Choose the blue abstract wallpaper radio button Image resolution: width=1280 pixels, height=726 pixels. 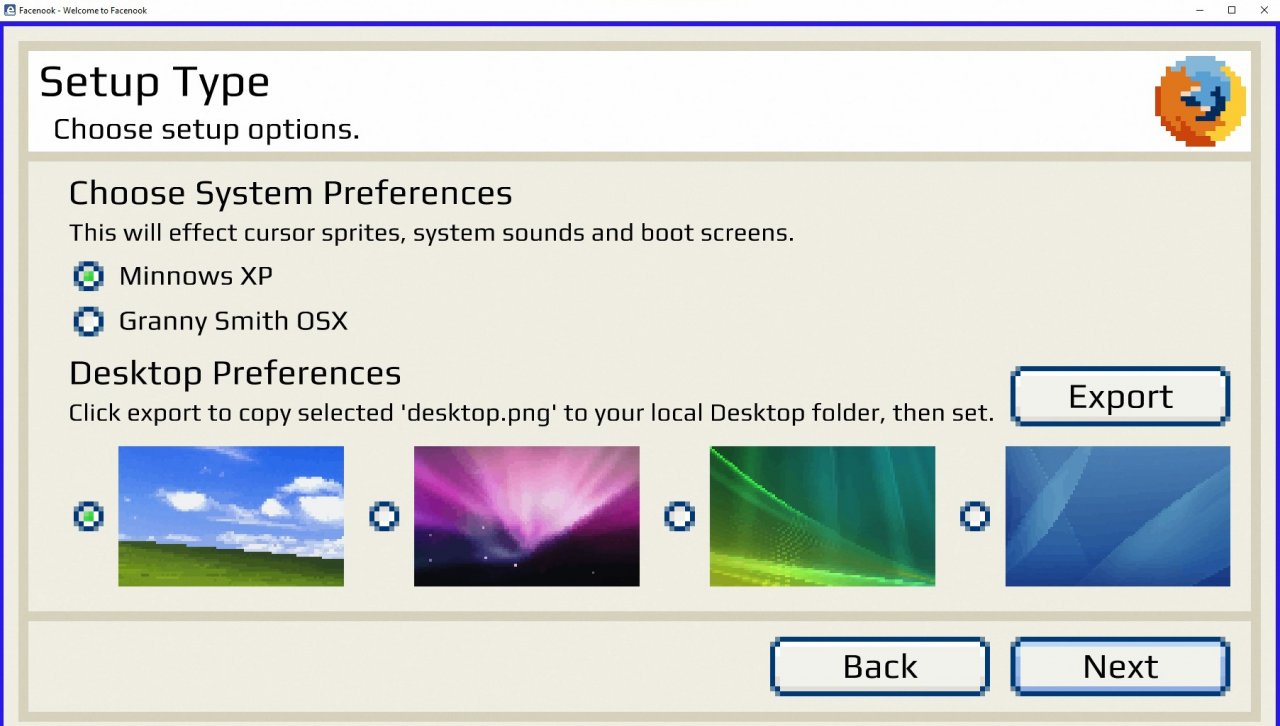[x=975, y=516]
